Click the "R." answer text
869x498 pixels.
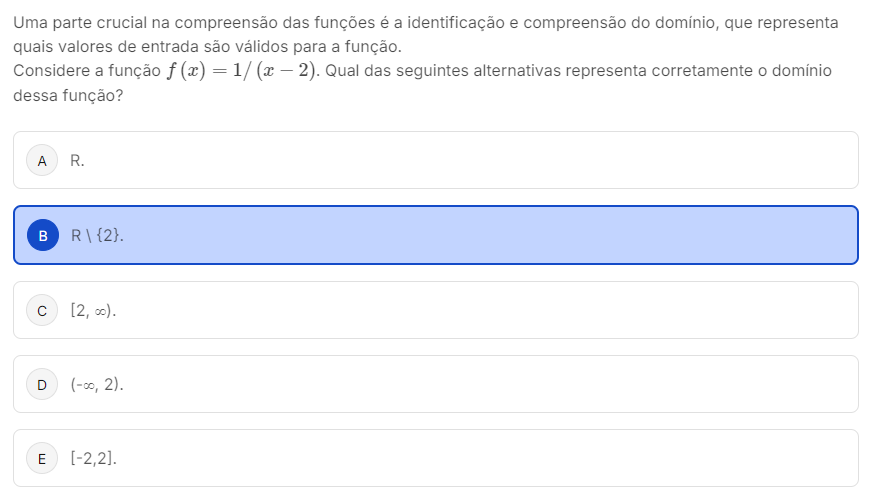(78, 161)
